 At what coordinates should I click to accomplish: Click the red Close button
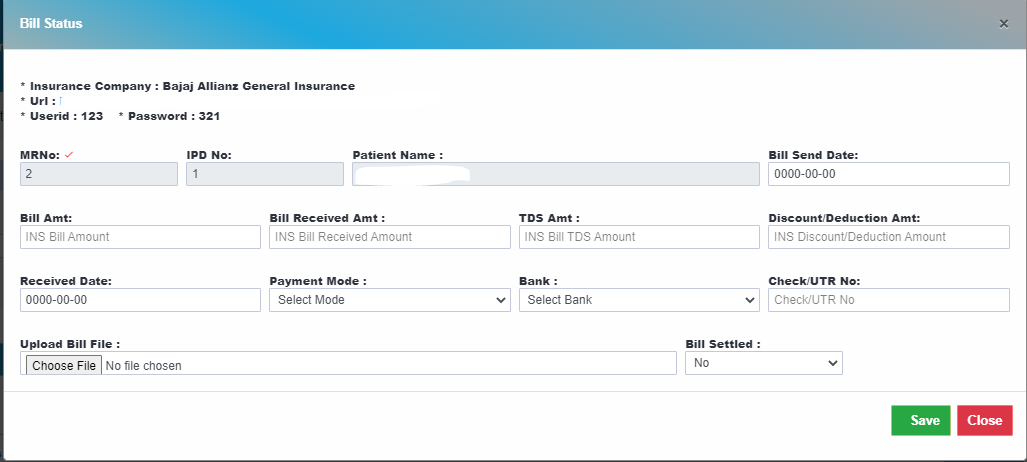(985, 420)
